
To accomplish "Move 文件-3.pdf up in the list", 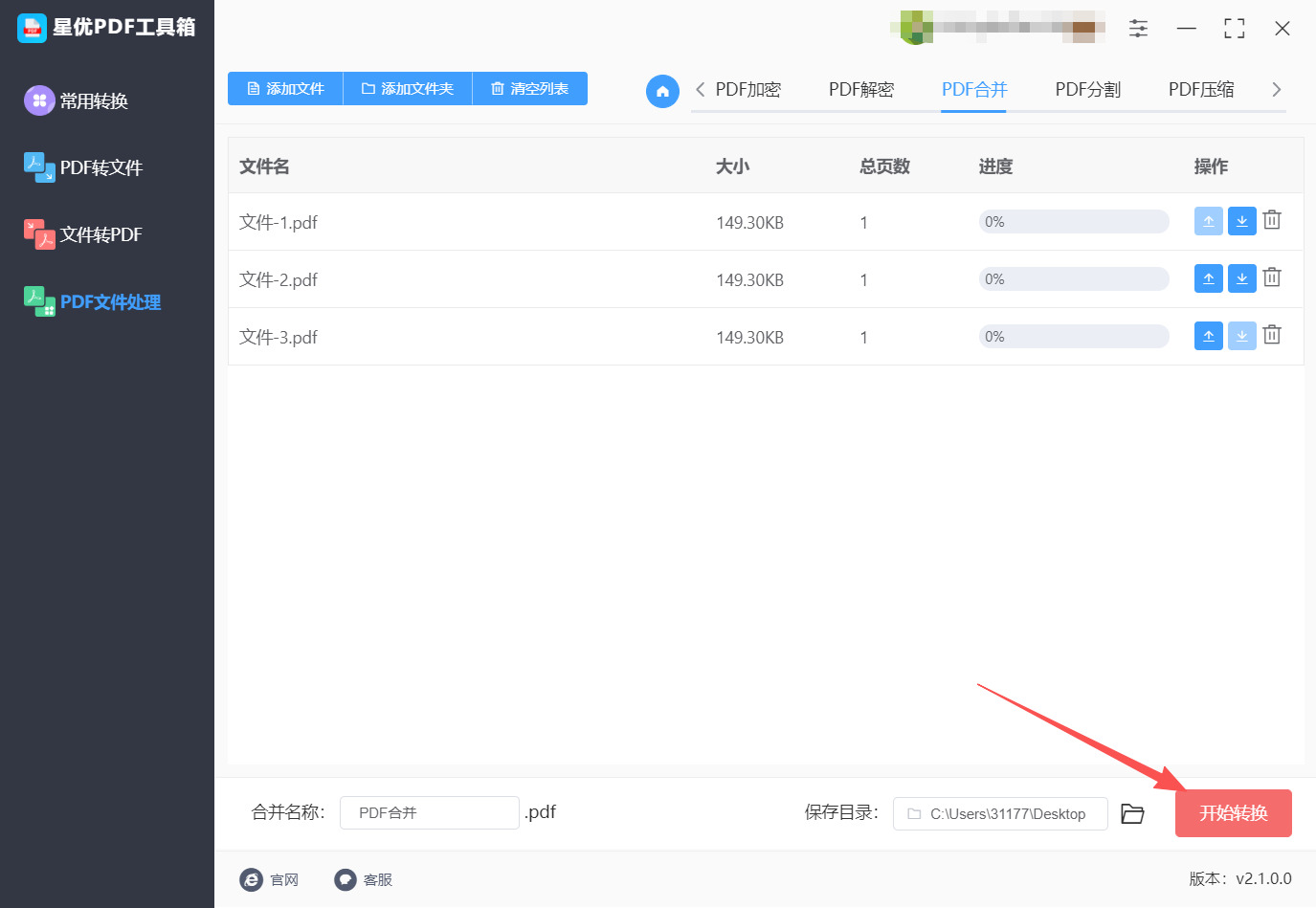I will [x=1209, y=336].
